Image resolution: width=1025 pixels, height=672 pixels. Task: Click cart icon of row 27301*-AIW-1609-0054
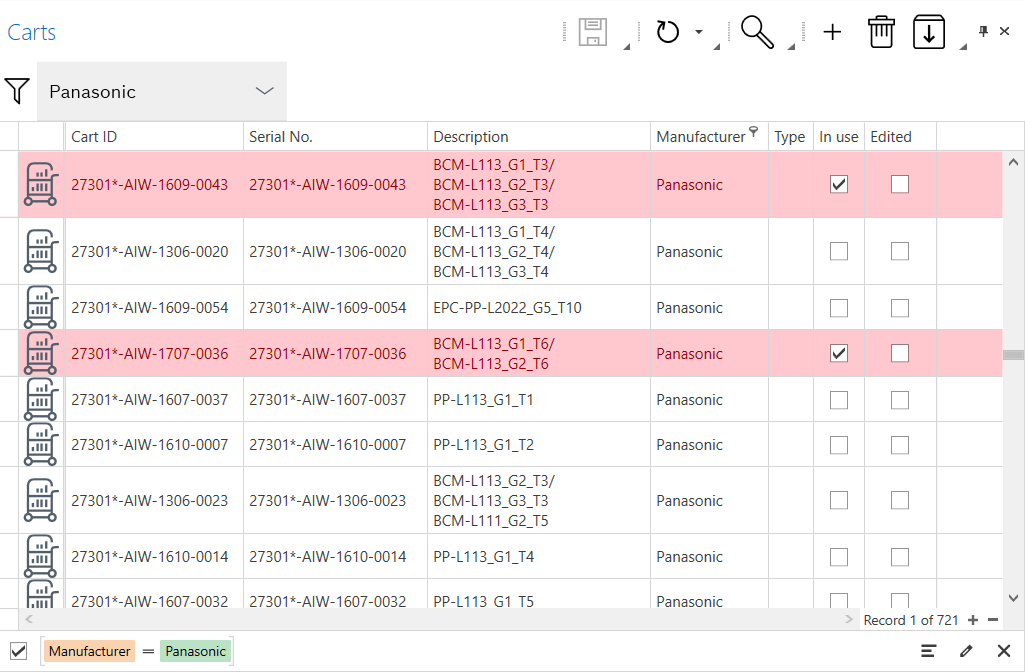click(41, 307)
